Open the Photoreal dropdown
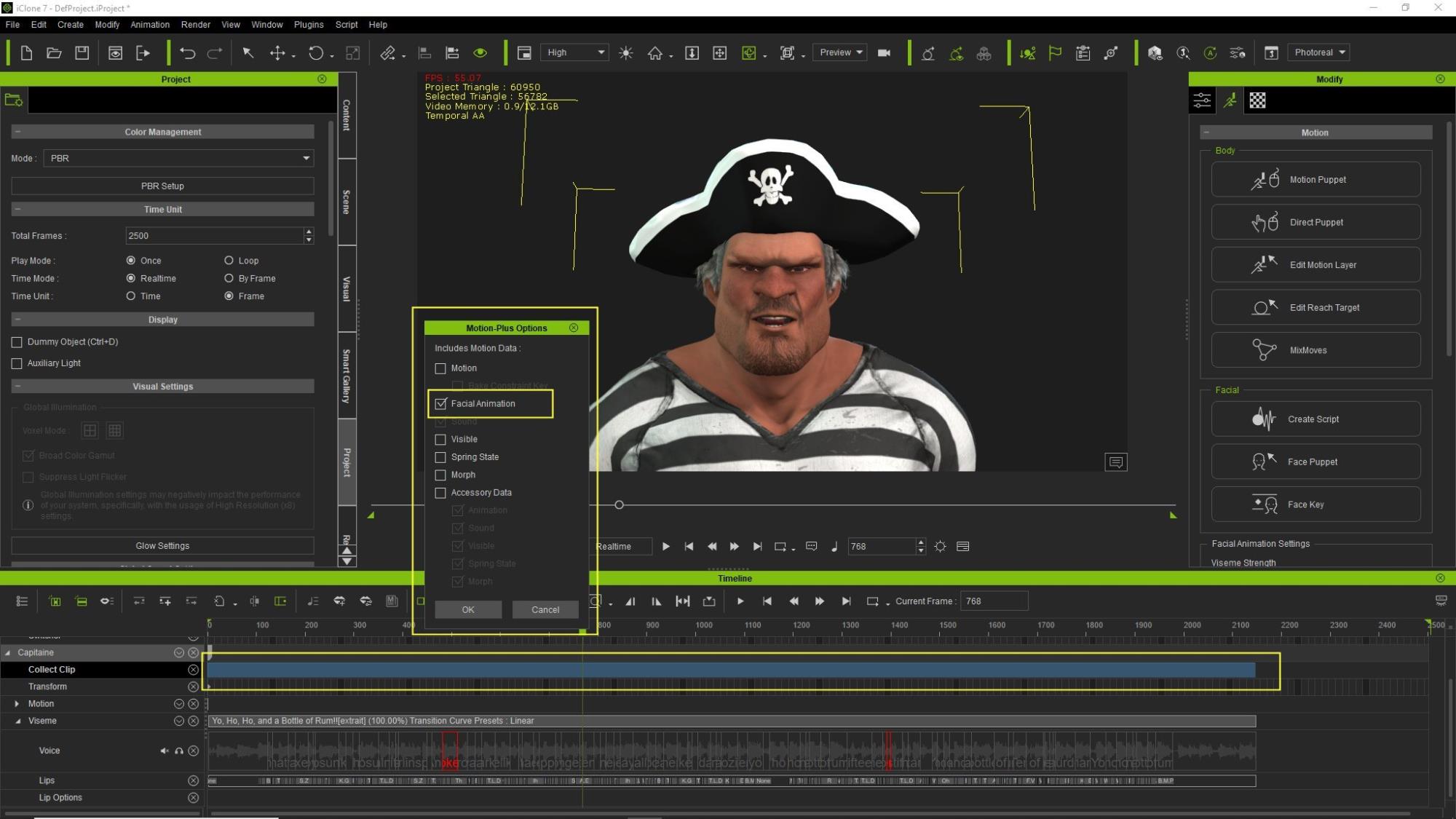This screenshot has height=819, width=1456. click(x=1318, y=52)
